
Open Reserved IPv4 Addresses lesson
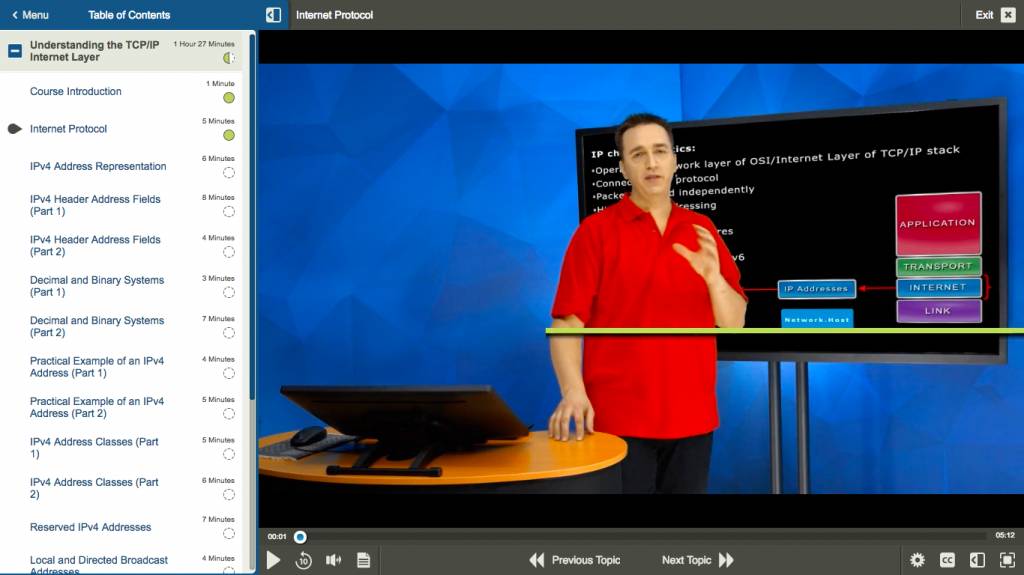pos(91,527)
